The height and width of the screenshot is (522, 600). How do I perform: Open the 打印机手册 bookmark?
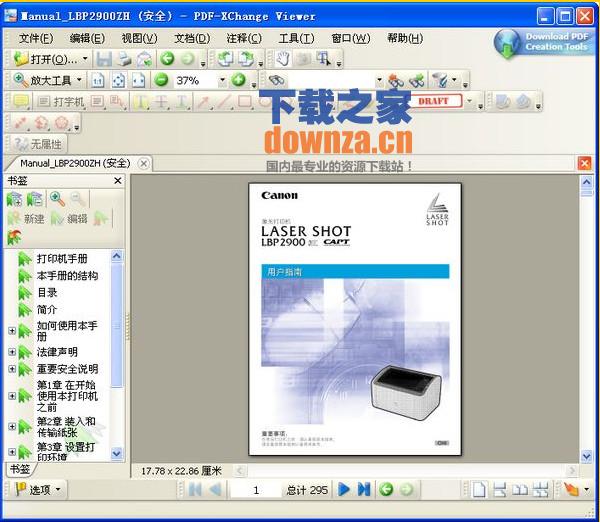pyautogui.click(x=62, y=259)
